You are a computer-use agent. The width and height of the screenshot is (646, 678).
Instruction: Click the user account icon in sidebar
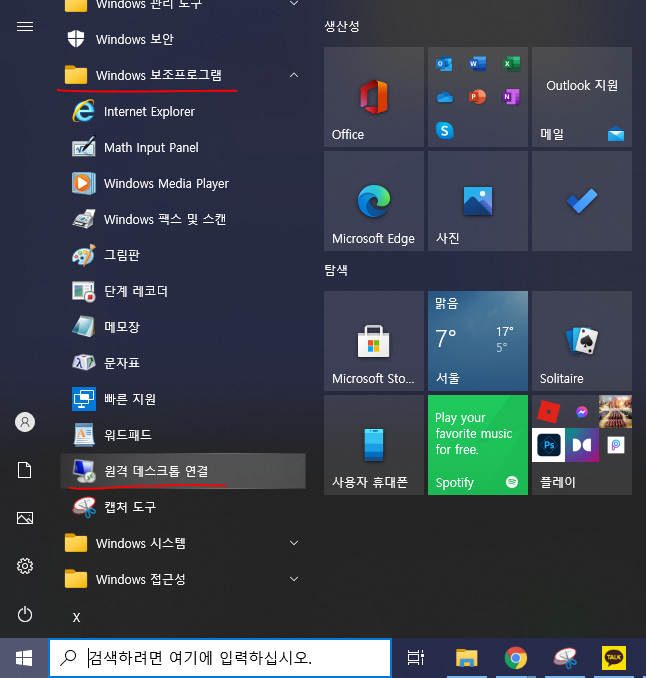(x=25, y=422)
